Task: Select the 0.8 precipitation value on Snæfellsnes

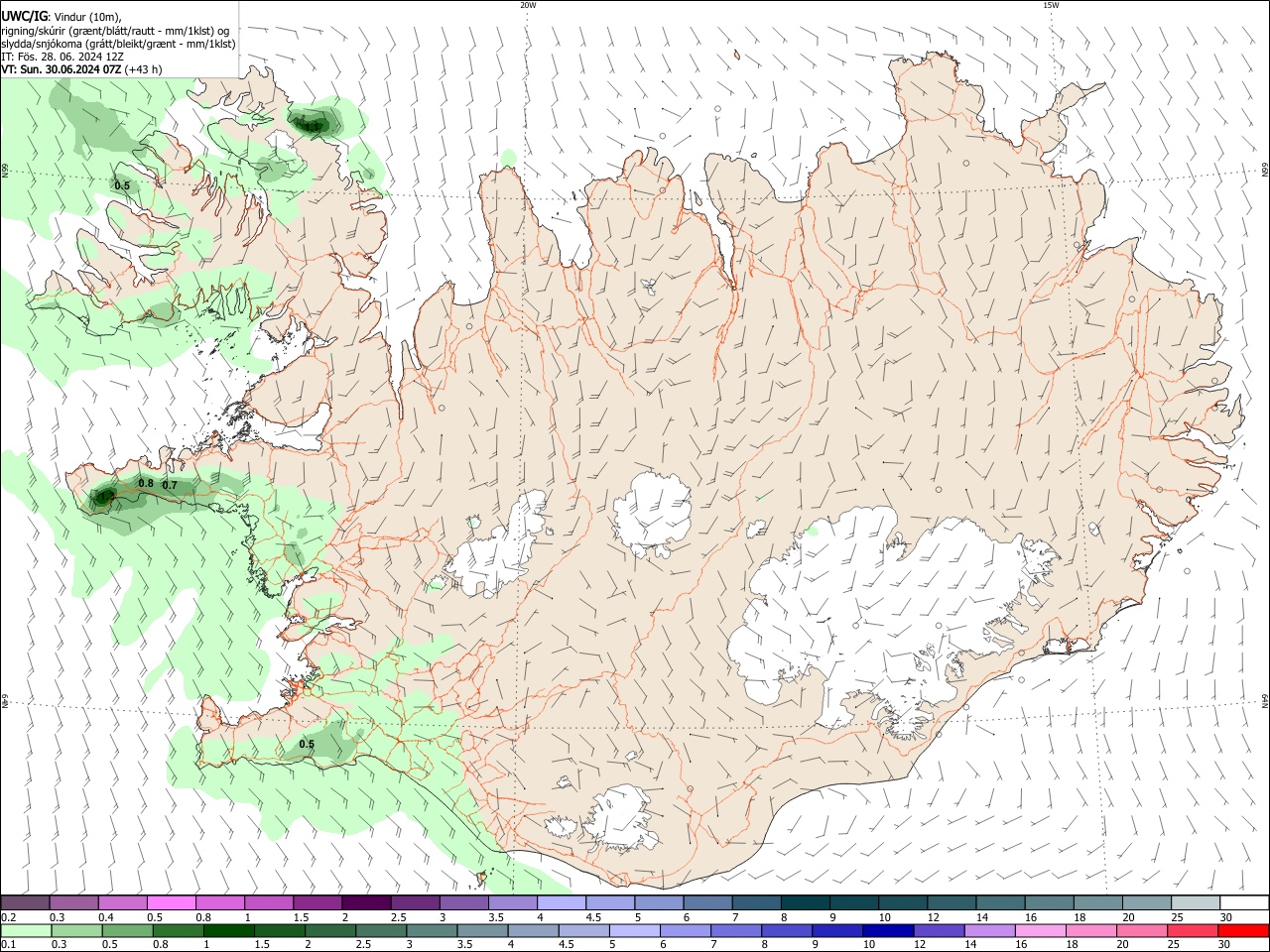Action: pyautogui.click(x=146, y=483)
